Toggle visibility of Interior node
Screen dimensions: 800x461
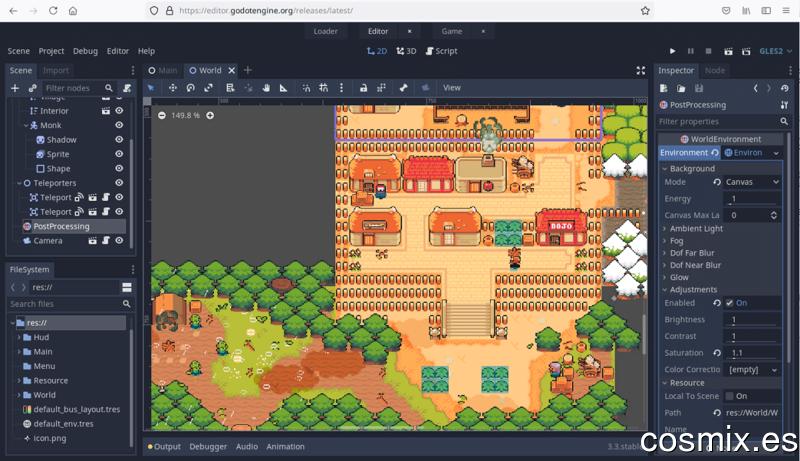pyautogui.click(x=119, y=110)
